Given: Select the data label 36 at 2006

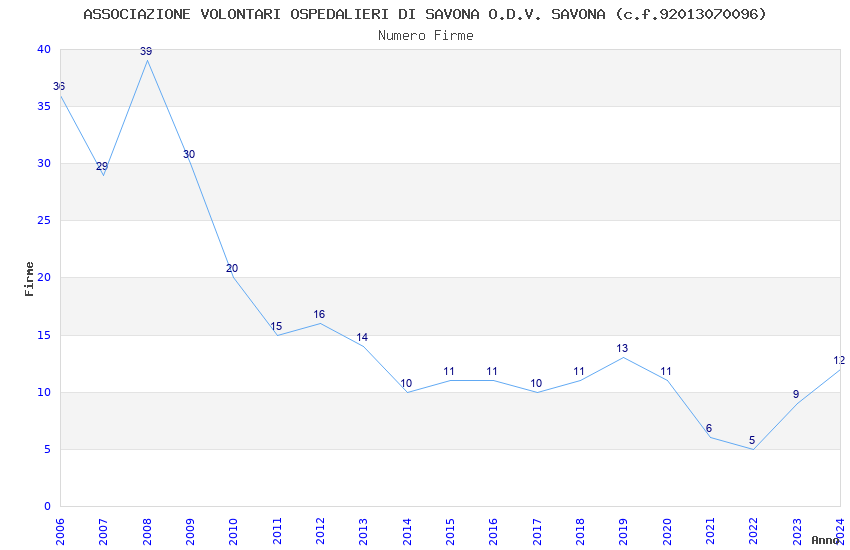Looking at the screenshot, I should tap(59, 86).
